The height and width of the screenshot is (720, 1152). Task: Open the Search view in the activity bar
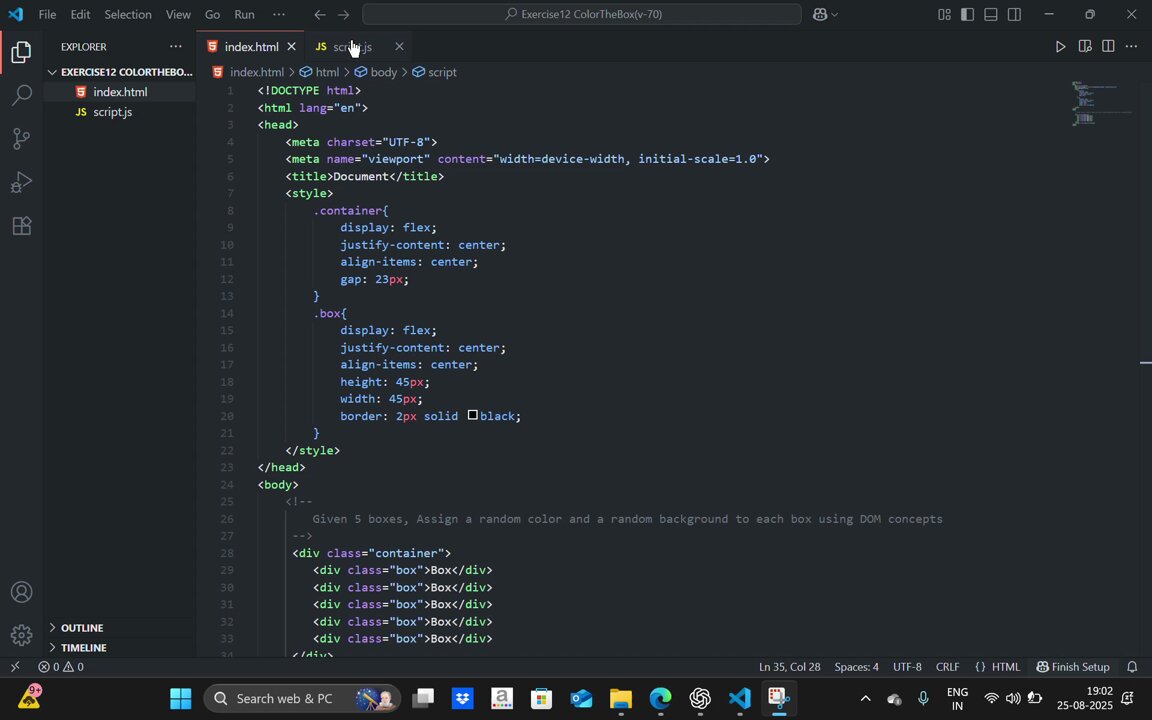click(x=21, y=95)
